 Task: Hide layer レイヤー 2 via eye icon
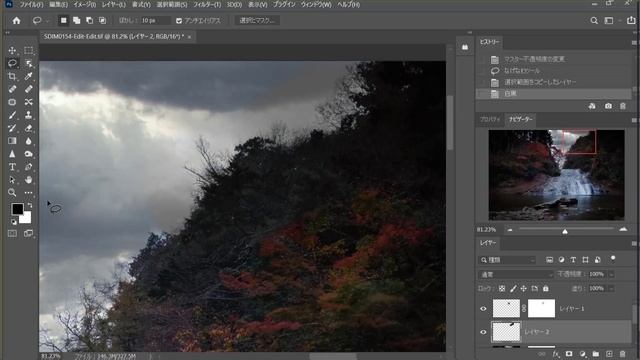pos(483,332)
